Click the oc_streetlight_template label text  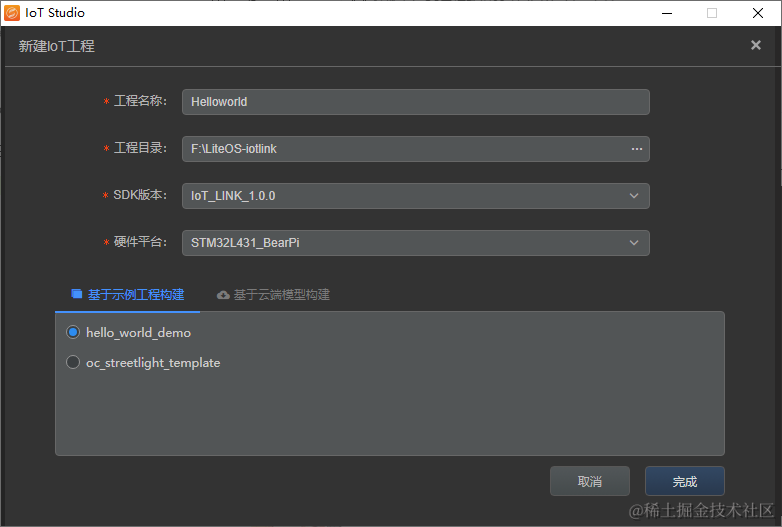153,363
